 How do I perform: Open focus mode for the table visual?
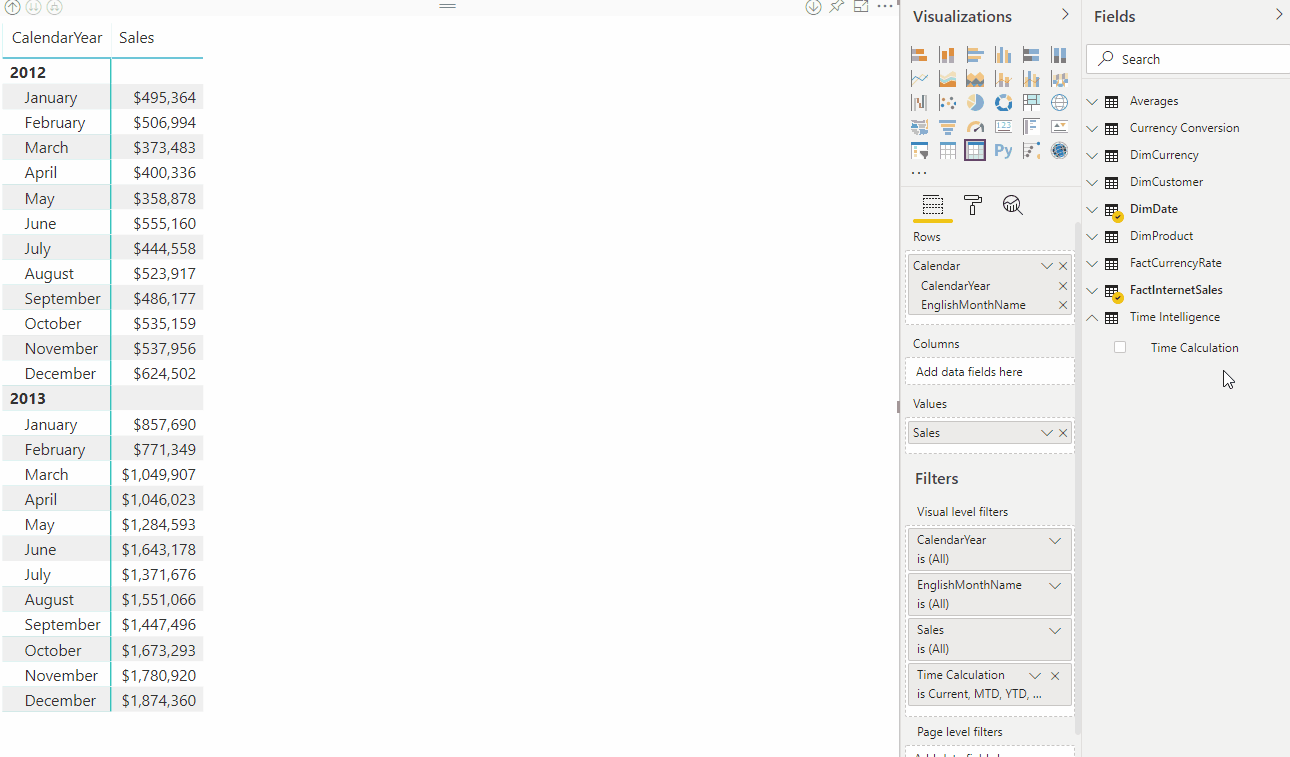(x=861, y=7)
